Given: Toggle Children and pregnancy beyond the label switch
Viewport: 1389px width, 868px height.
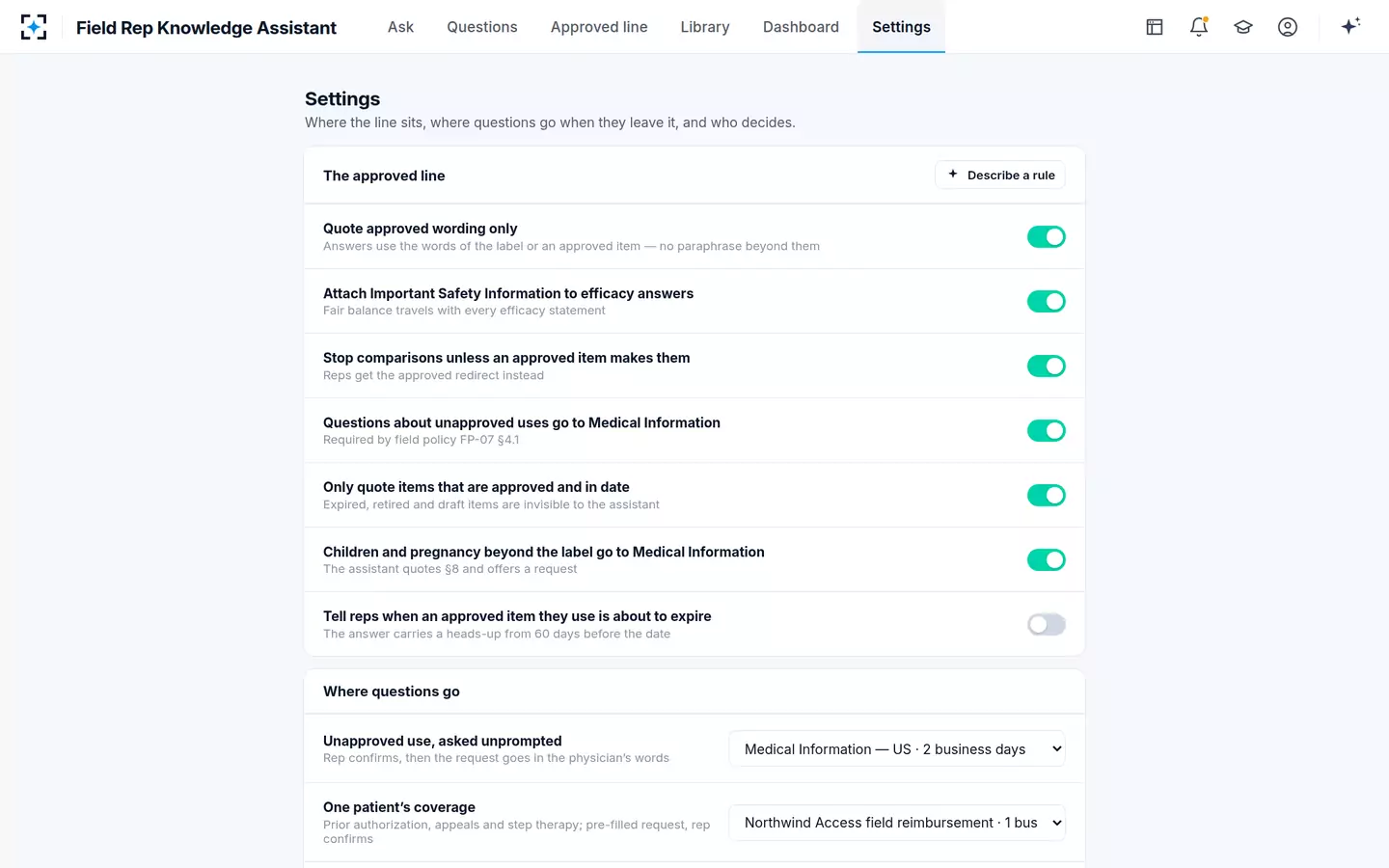Looking at the screenshot, I should tap(1047, 560).
